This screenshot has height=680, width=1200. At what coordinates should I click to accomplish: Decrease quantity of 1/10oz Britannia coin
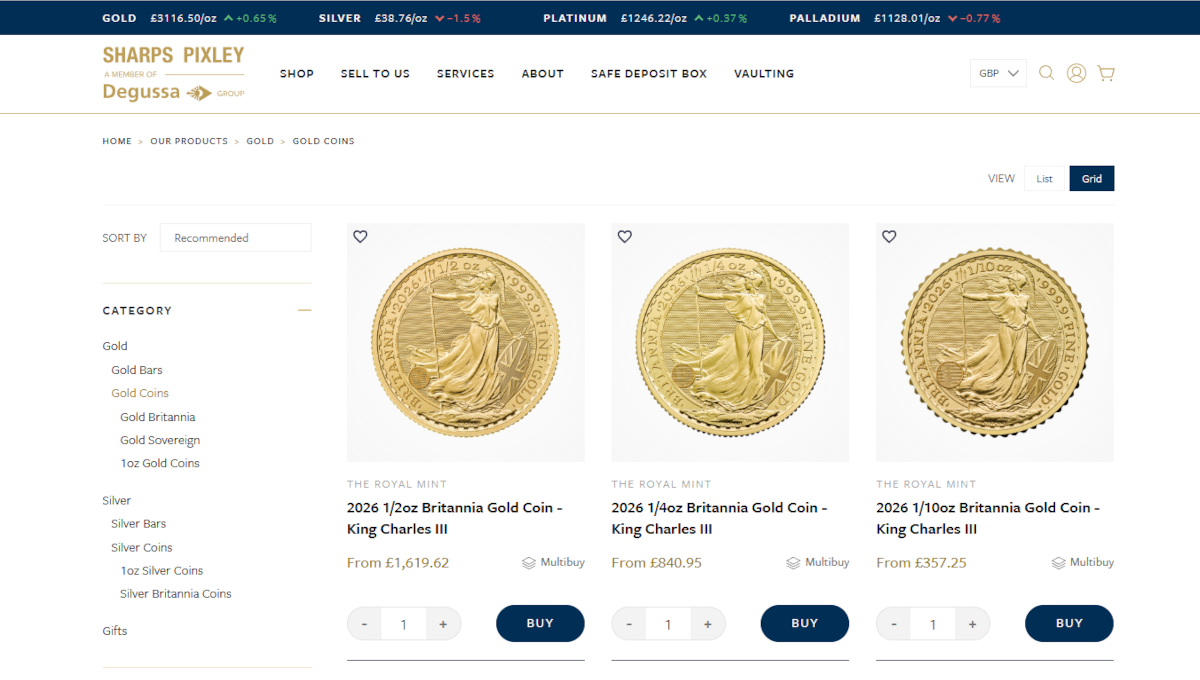(893, 624)
